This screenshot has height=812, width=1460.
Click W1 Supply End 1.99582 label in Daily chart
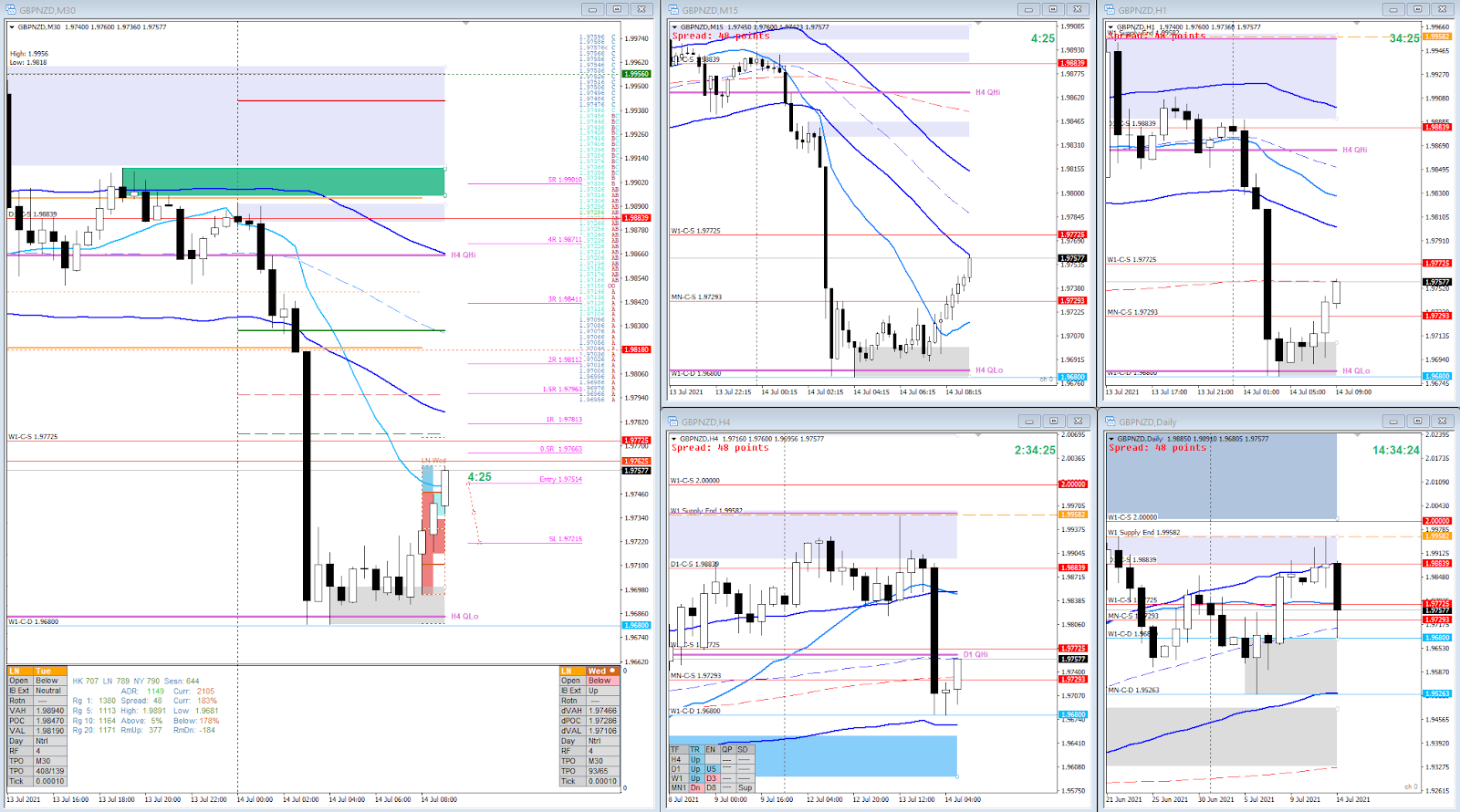coord(1143,532)
